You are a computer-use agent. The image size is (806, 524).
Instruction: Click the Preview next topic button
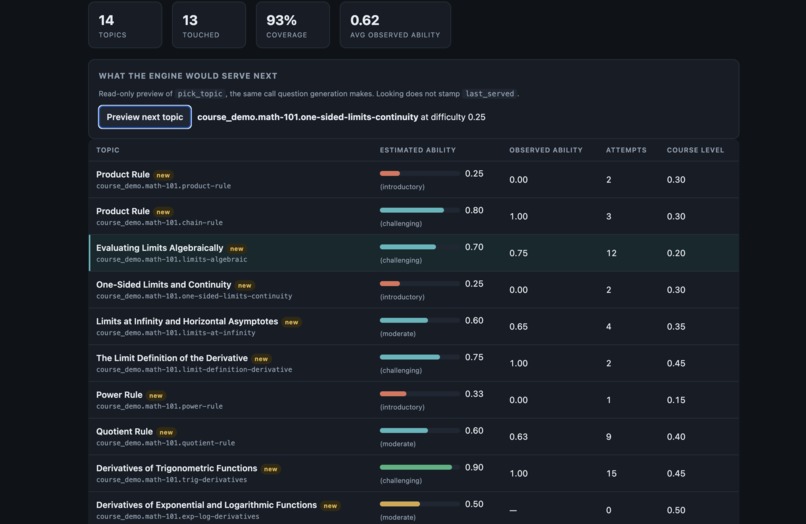[144, 117]
